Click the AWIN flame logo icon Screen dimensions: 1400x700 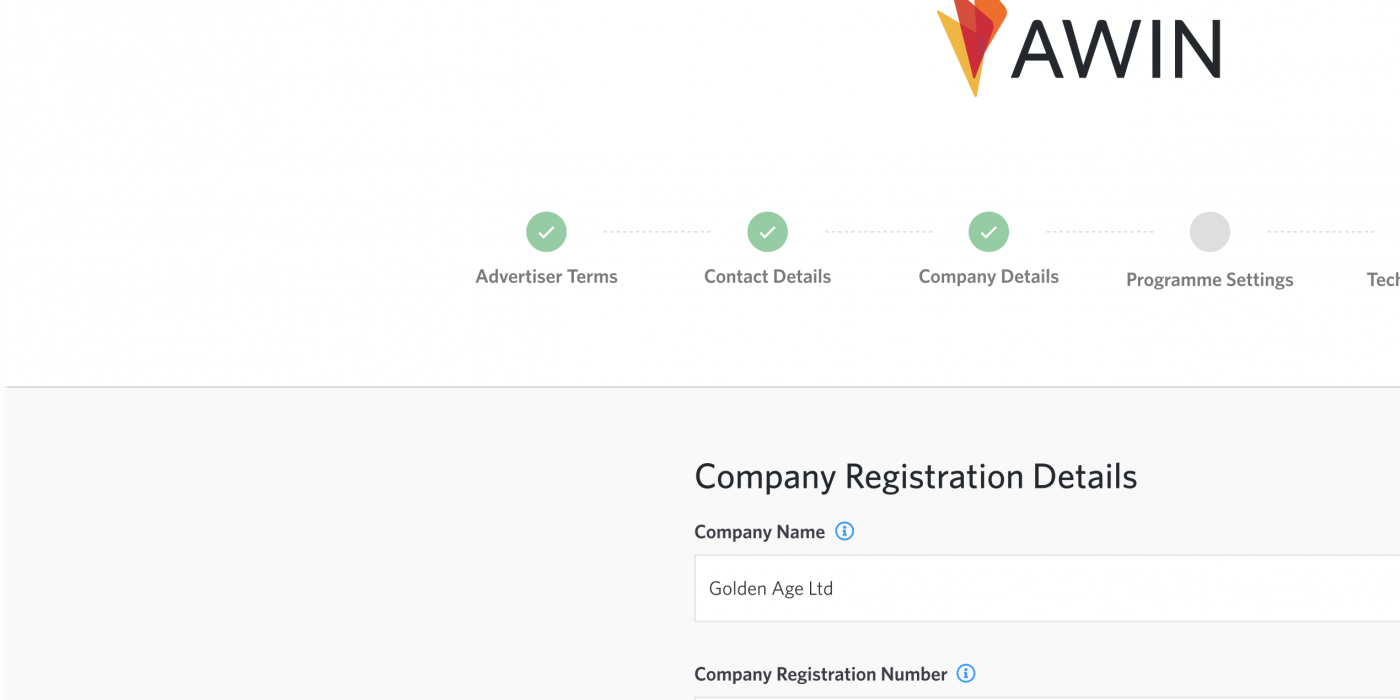pos(970,40)
